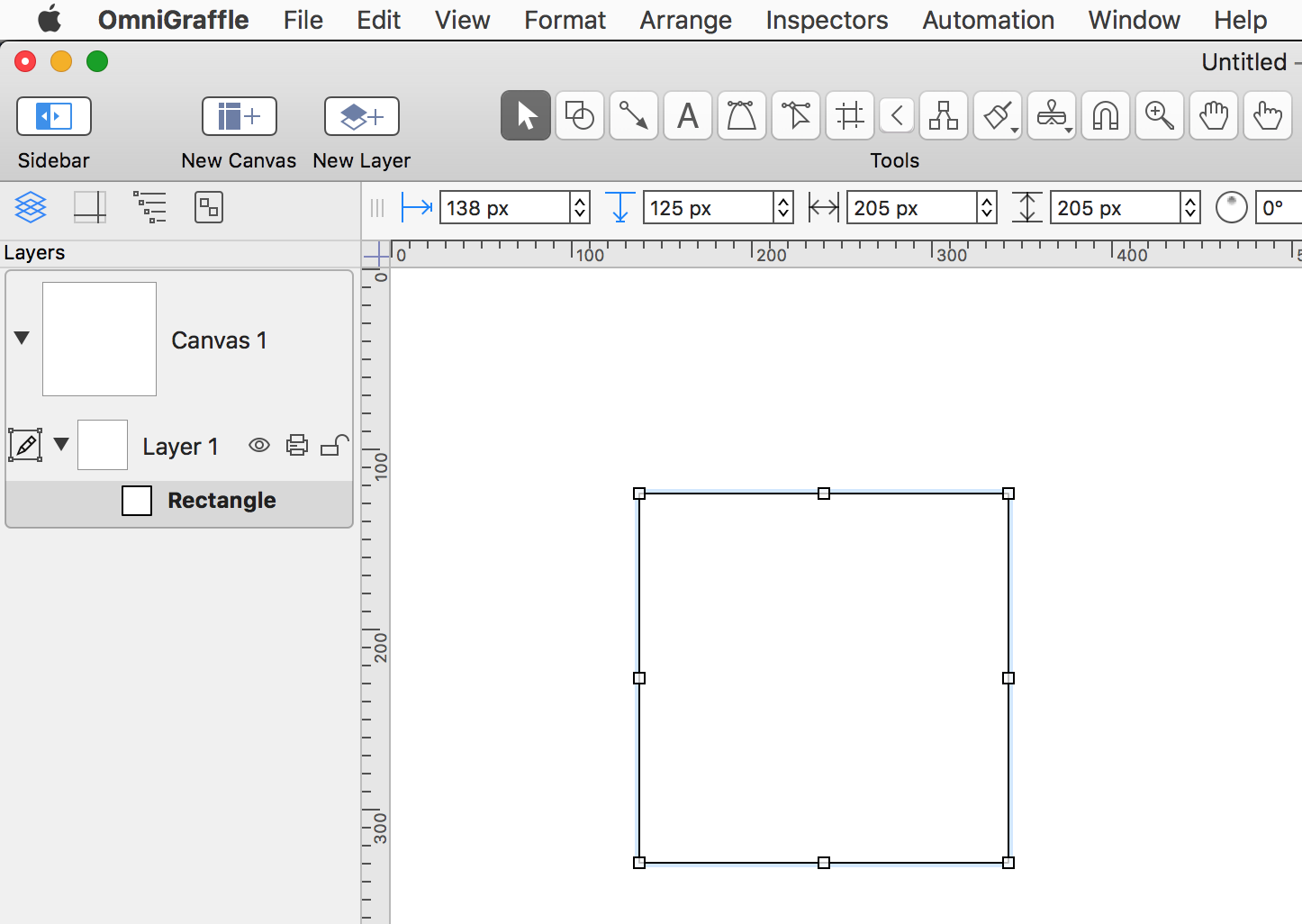Collapse Layer 1 disclosure triangle
1302x924 pixels.
[61, 444]
